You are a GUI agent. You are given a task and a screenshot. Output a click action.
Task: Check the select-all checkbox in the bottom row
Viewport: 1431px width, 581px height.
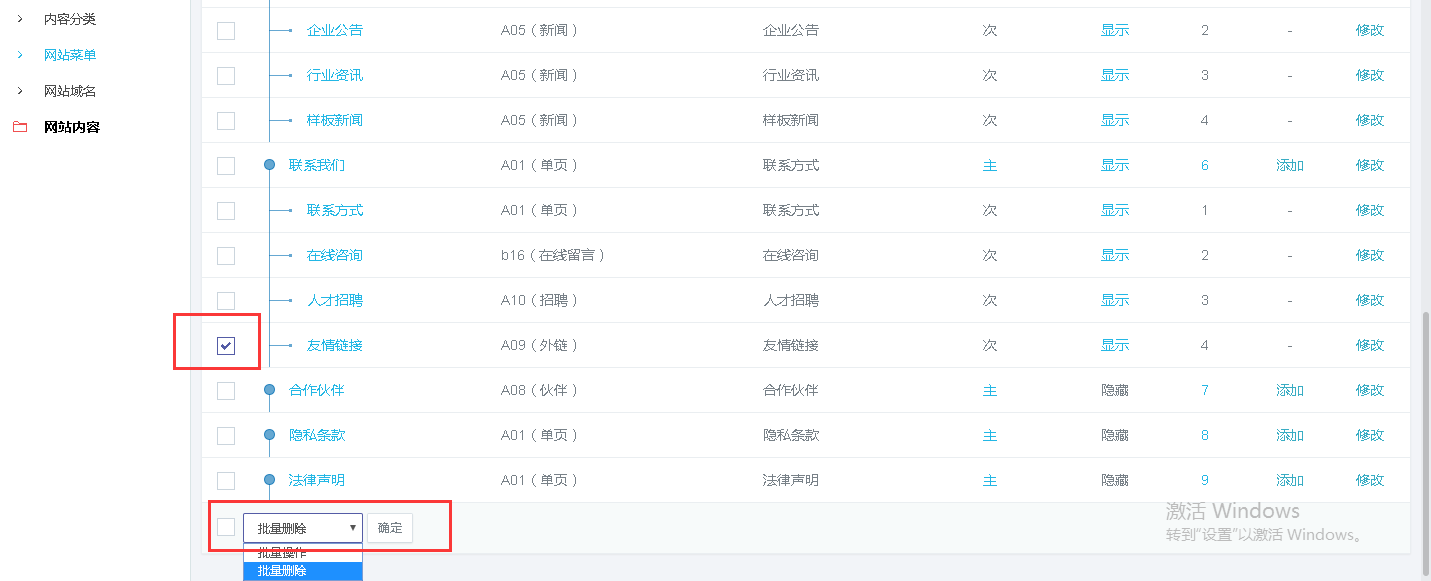[x=226, y=527]
